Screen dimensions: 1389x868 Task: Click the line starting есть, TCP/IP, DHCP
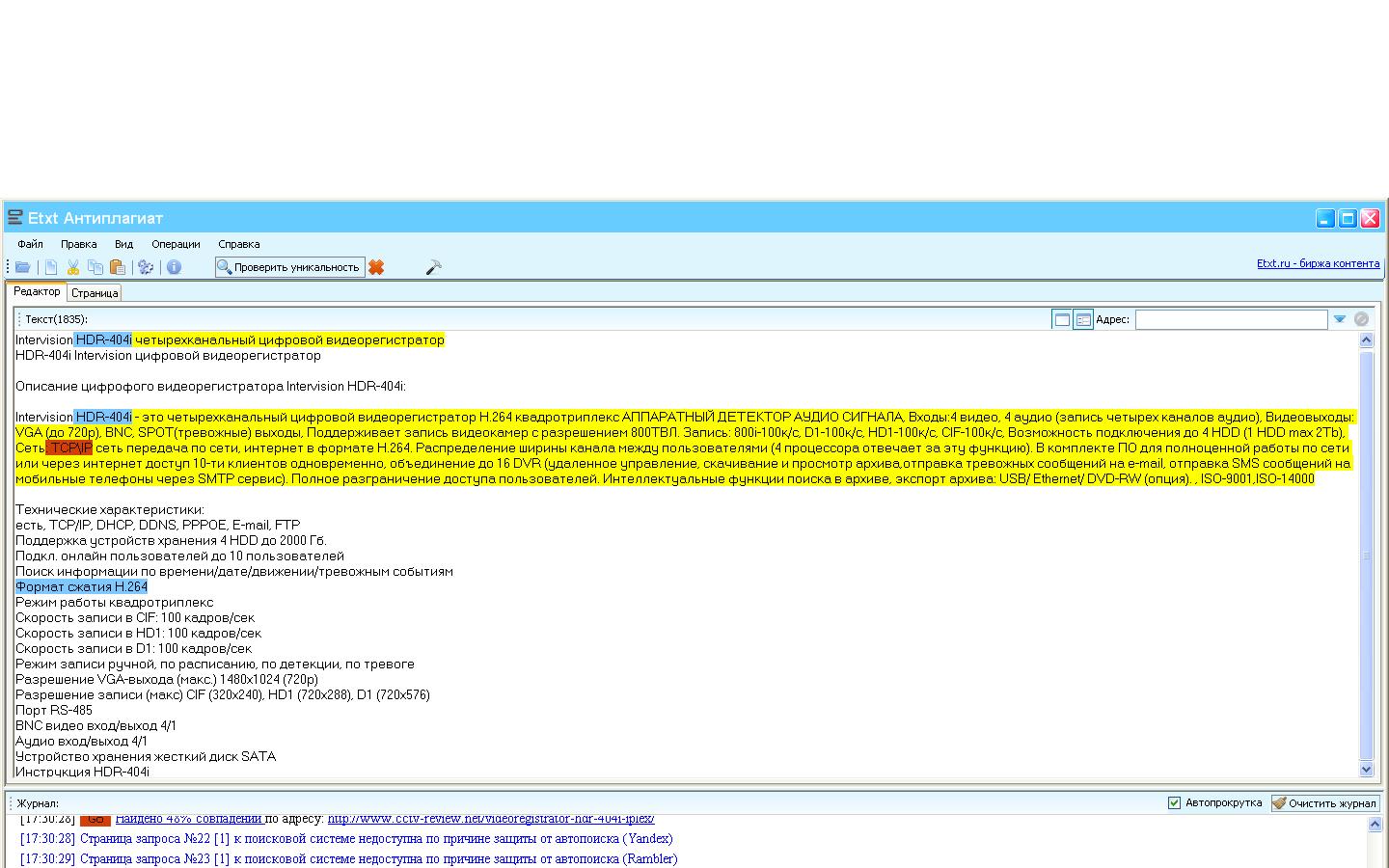(157, 525)
